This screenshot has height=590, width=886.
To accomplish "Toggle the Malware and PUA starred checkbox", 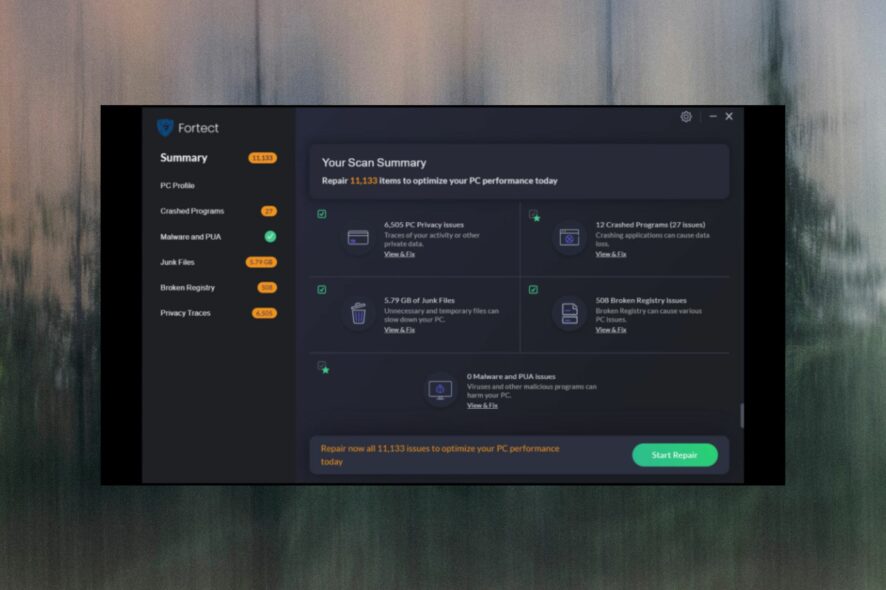I will (323, 367).
